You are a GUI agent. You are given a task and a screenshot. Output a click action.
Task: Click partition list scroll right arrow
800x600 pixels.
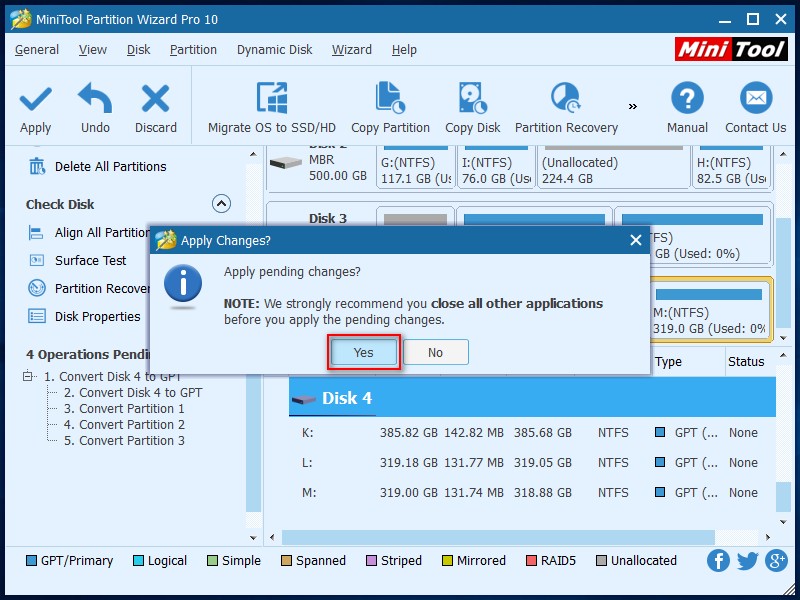(x=768, y=537)
